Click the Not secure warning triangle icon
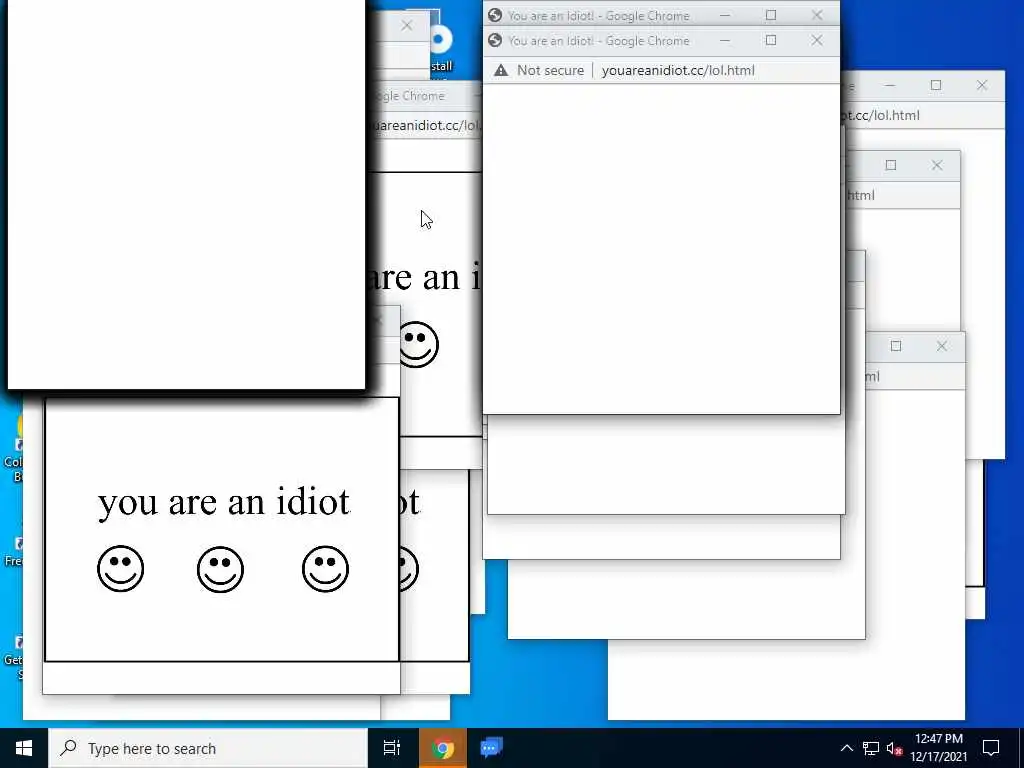The width and height of the screenshot is (1024, 768). click(x=501, y=71)
